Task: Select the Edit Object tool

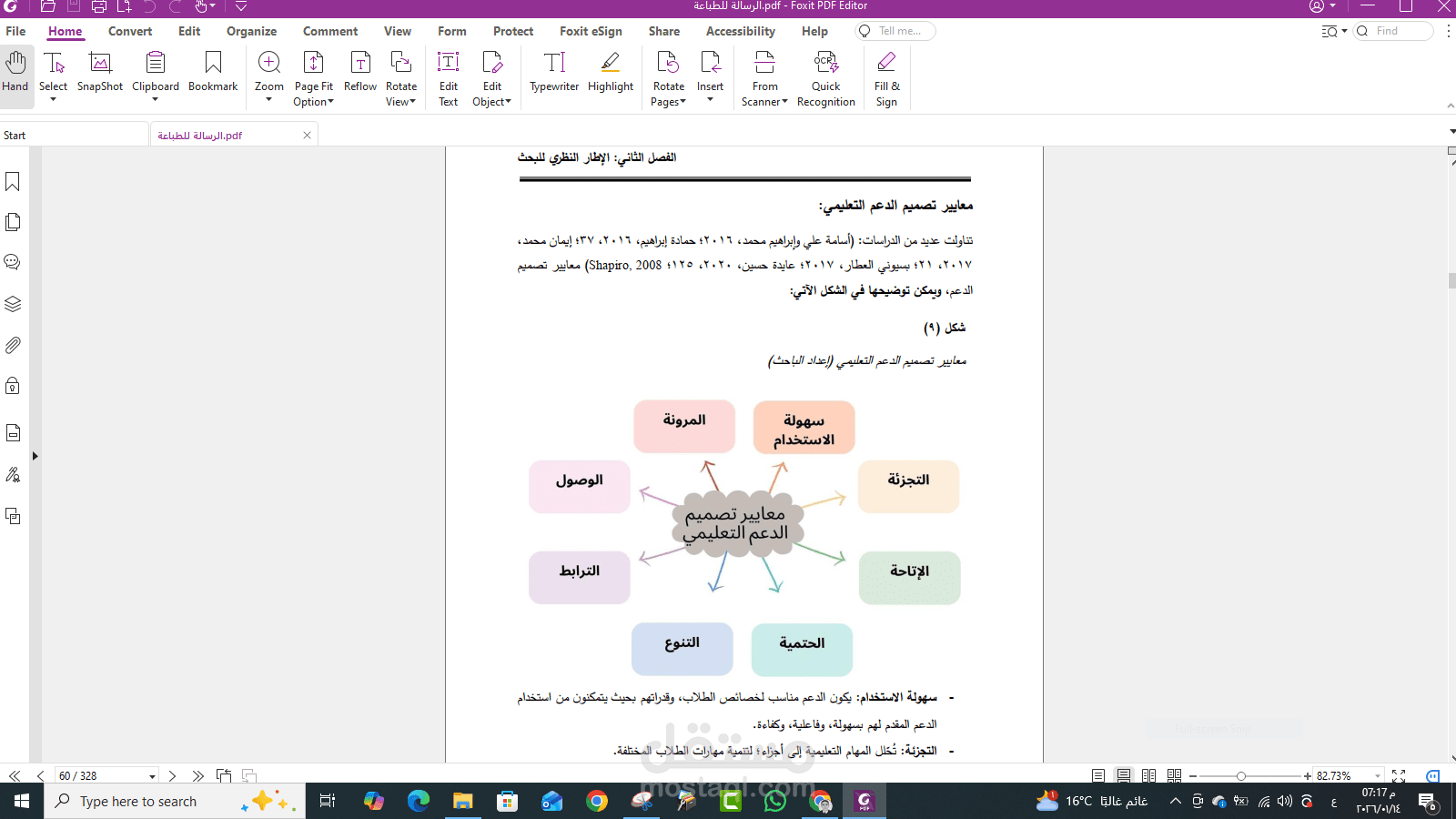Action: pyautogui.click(x=492, y=78)
